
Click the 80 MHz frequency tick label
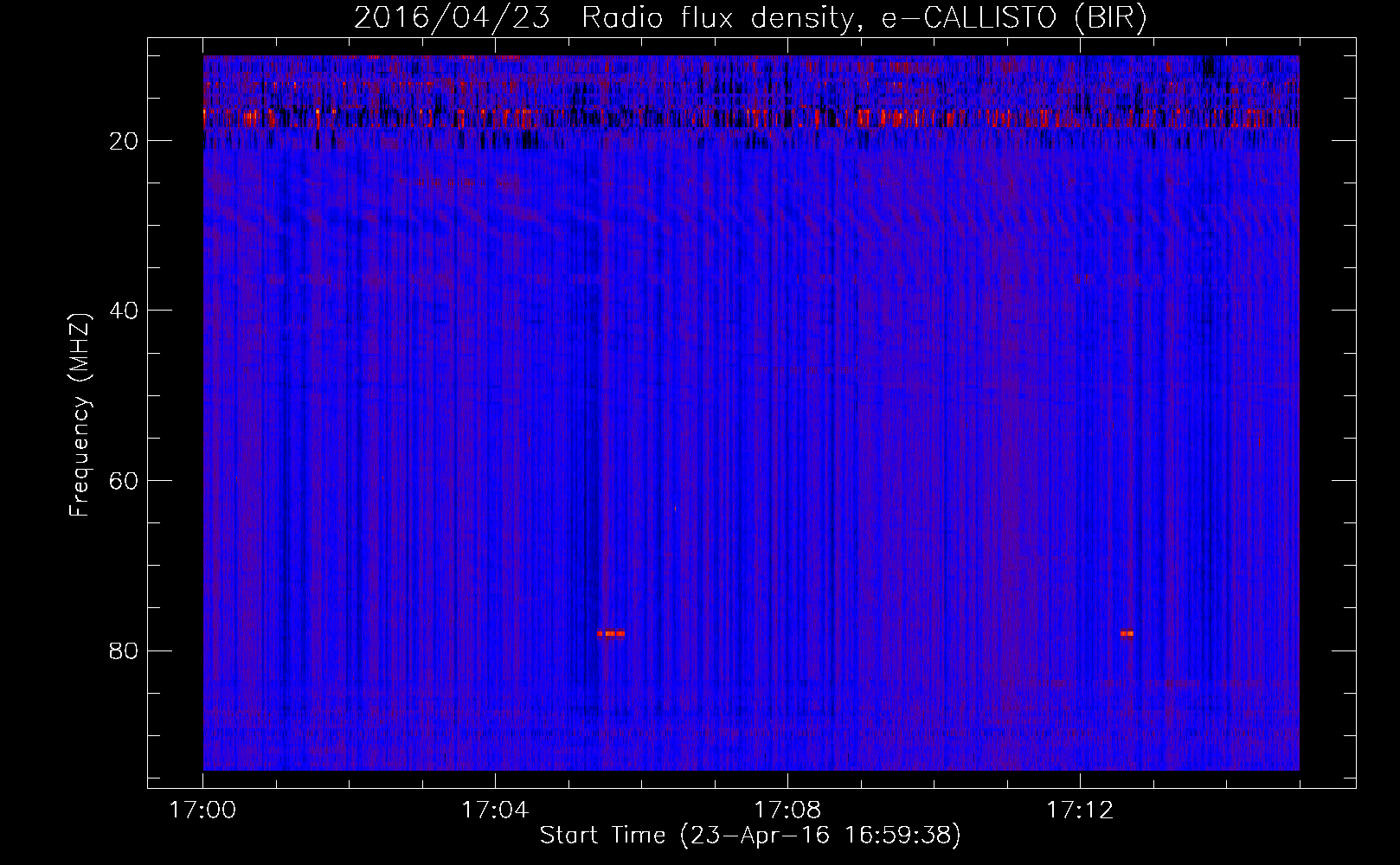point(124,650)
